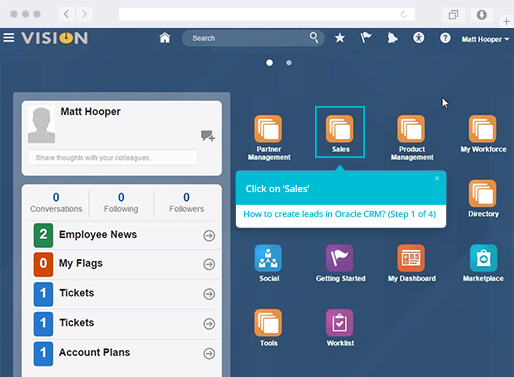The image size is (514, 377).
Task: Open the browser tabs overview icon
Action: [x=453, y=15]
